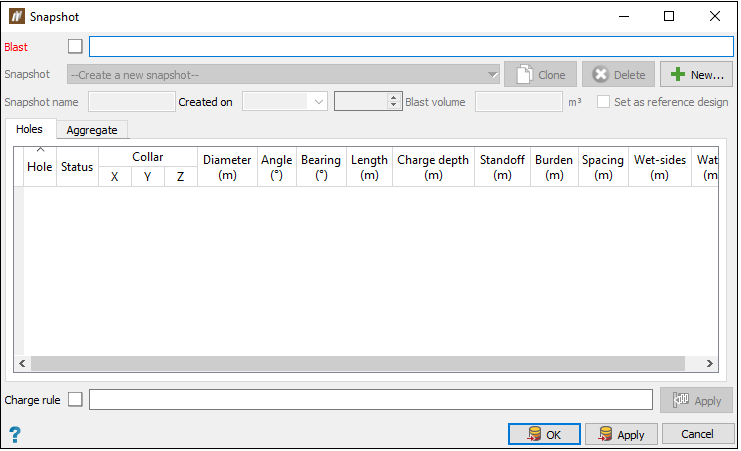The image size is (741, 451).
Task: Close the Snapshot window
Action: (x=715, y=16)
